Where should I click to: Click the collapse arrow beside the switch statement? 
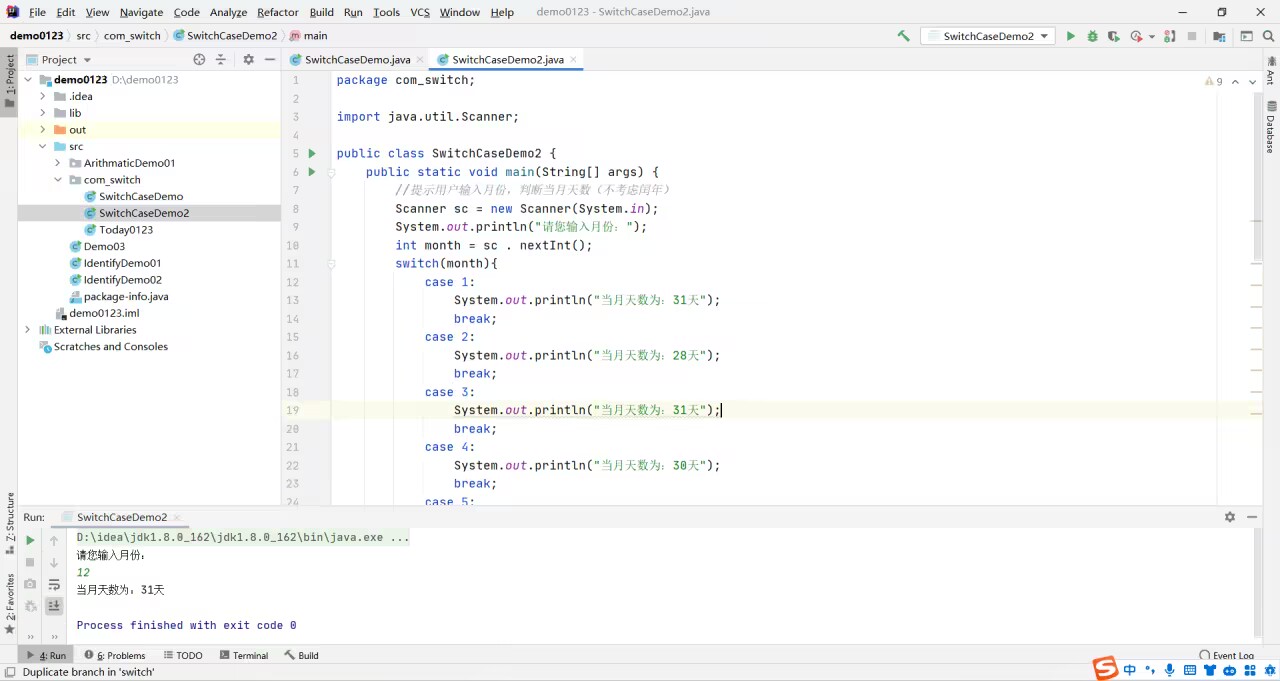point(331,264)
